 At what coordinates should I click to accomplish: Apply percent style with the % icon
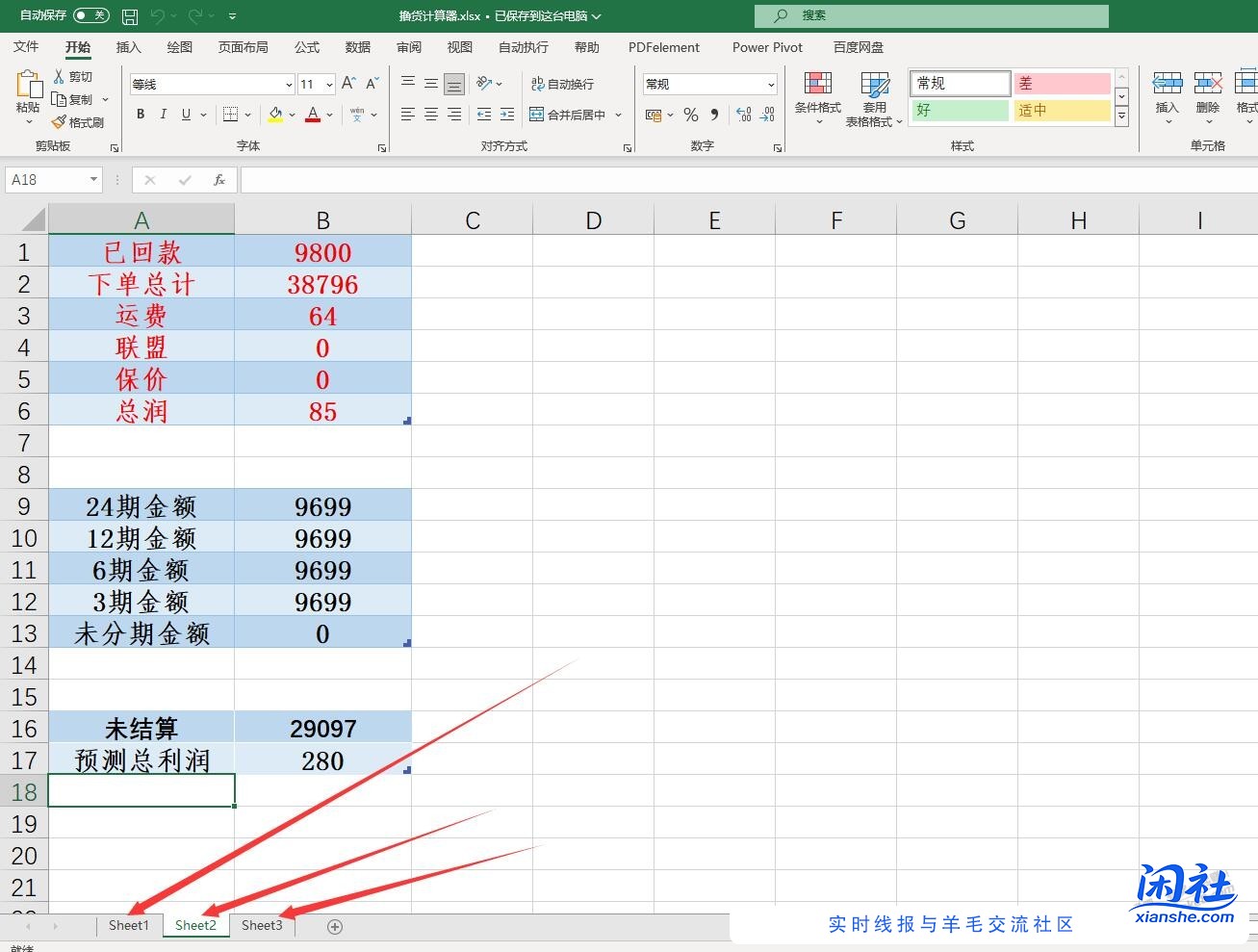pos(691,115)
